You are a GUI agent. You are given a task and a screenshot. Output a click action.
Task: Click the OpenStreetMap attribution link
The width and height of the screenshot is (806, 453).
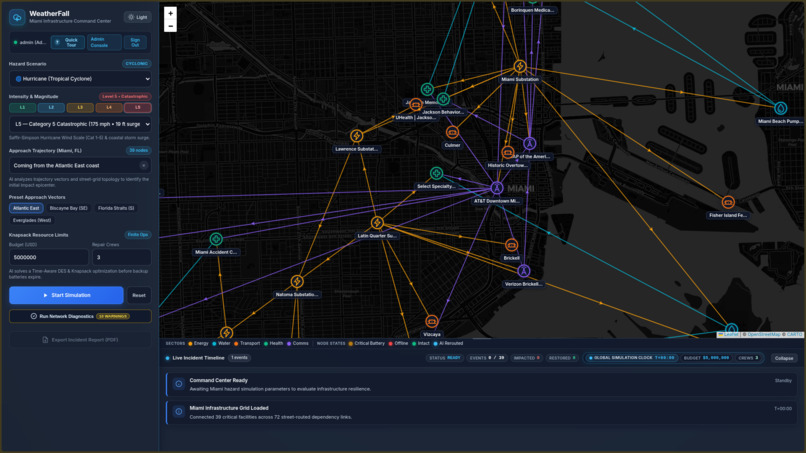pyautogui.click(x=763, y=335)
